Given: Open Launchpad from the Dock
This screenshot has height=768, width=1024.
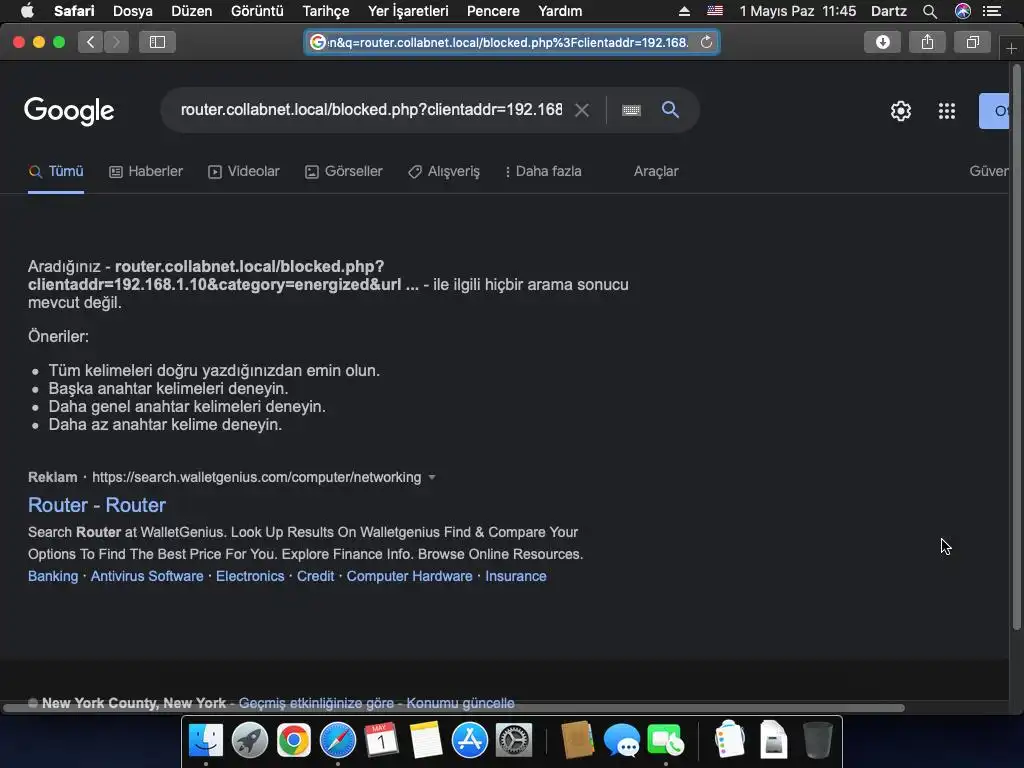Looking at the screenshot, I should [249, 741].
